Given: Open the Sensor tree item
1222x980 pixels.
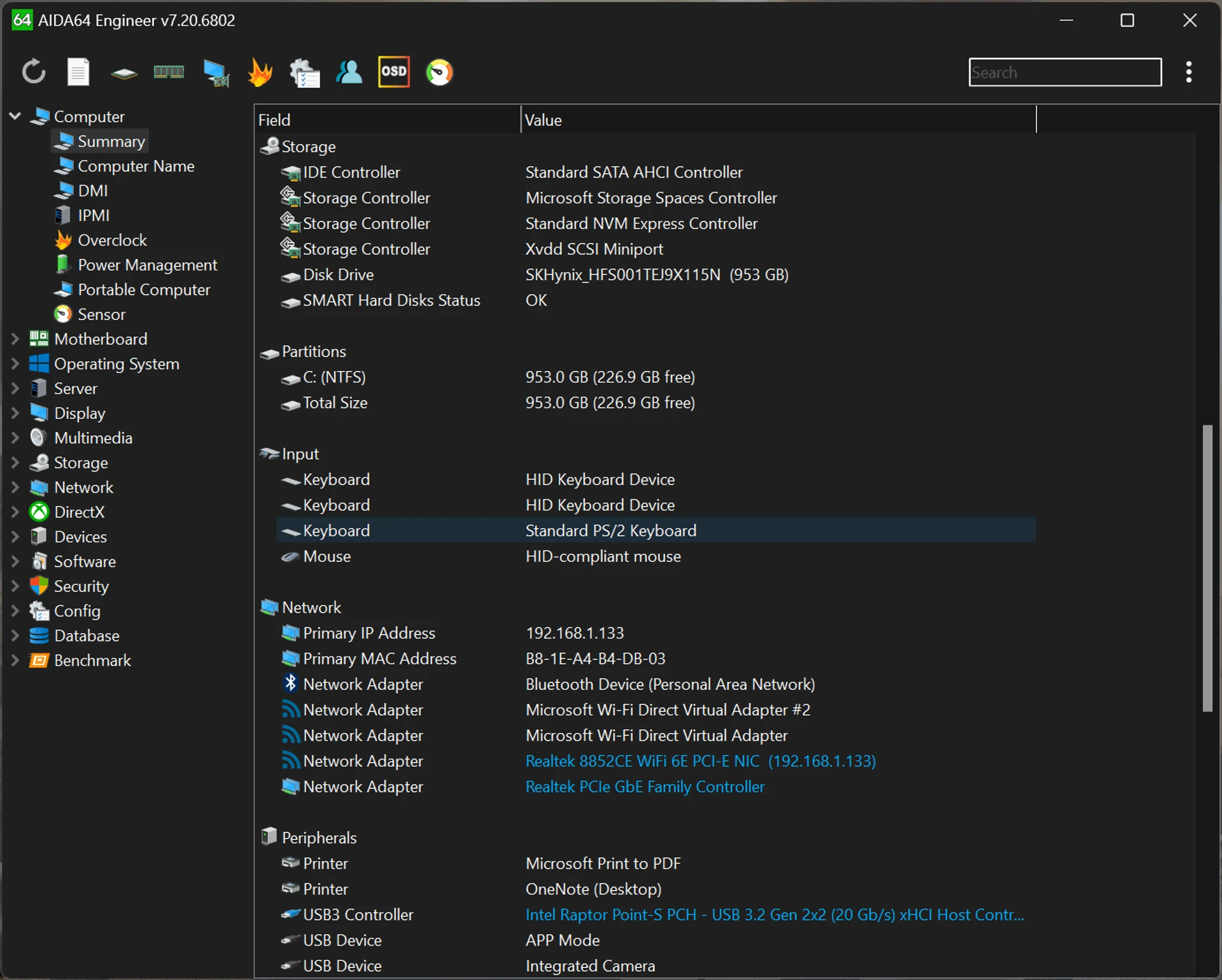Looking at the screenshot, I should pyautogui.click(x=90, y=314).
